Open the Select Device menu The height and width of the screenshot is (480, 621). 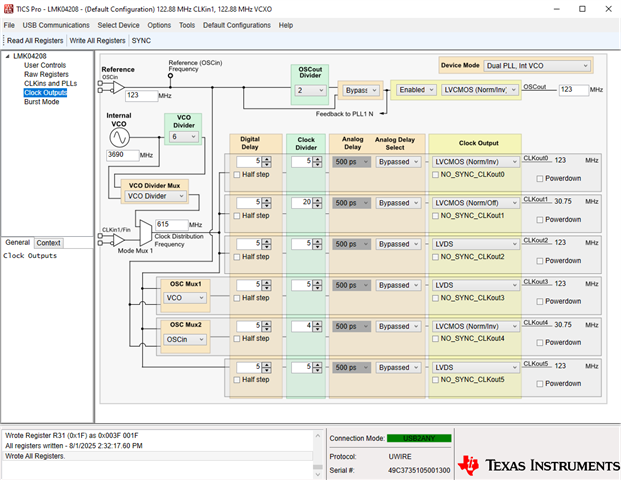(118, 25)
